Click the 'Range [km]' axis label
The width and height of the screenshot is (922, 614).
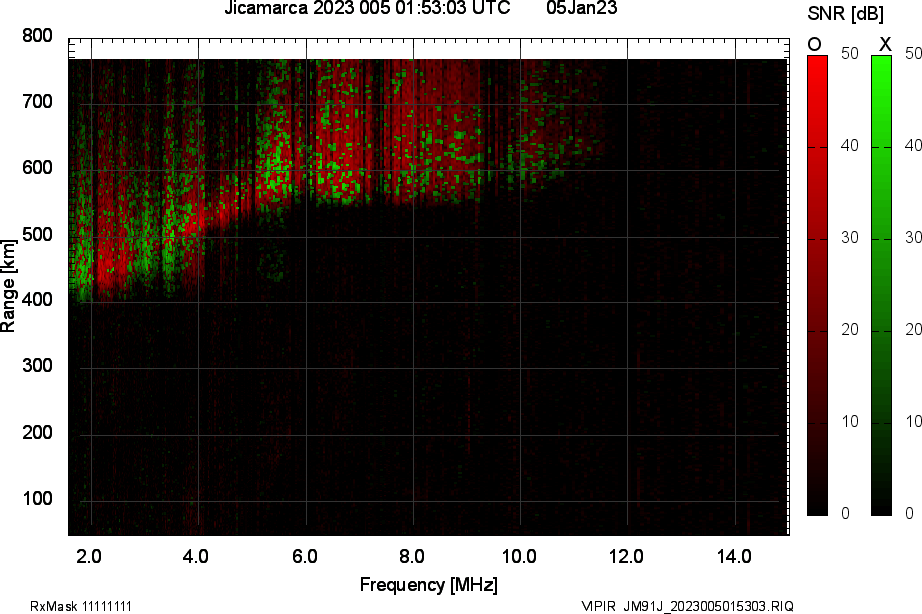(8, 286)
